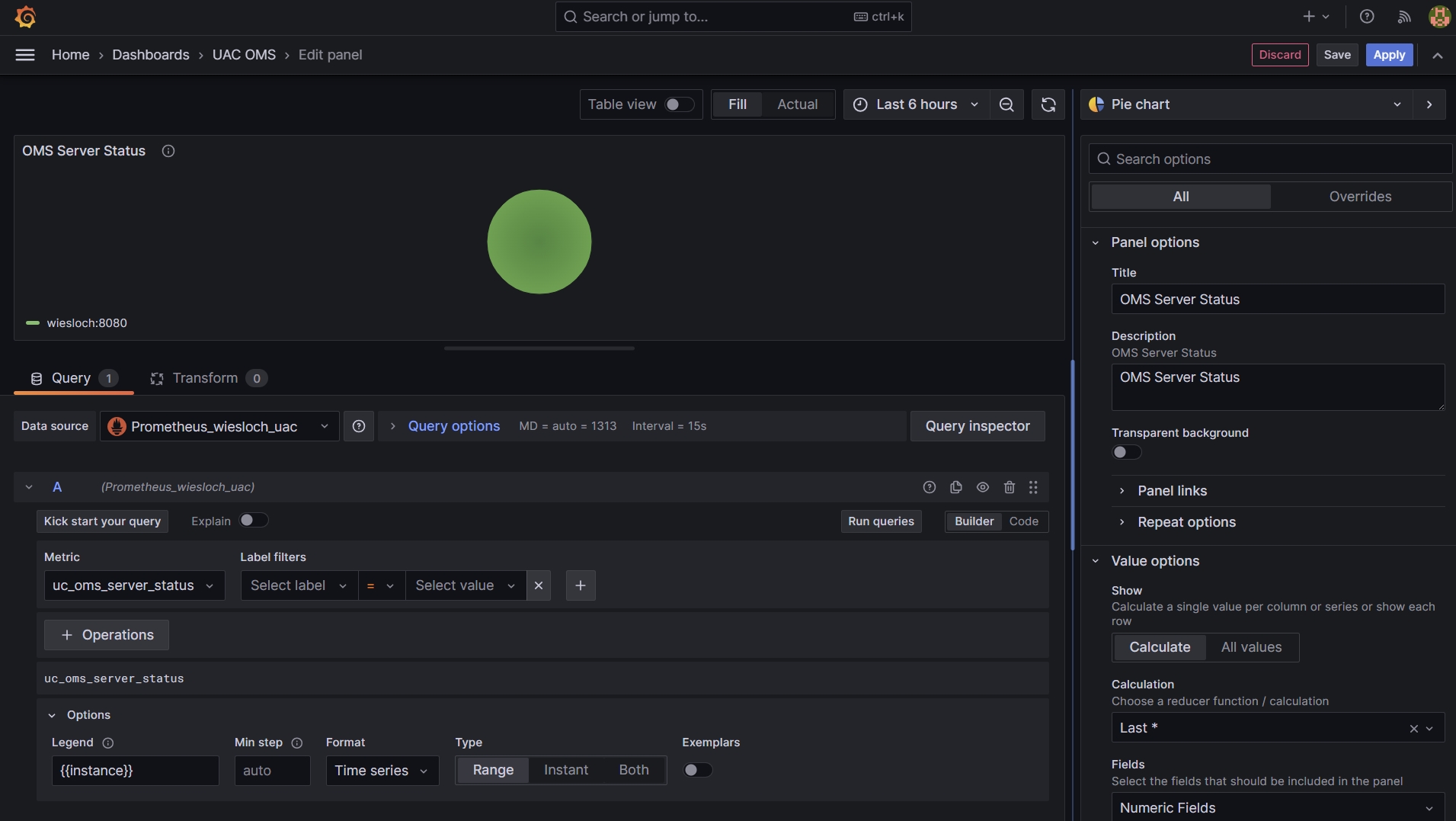Expand the Panel links section
This screenshot has height=821, width=1456.
point(1172,491)
